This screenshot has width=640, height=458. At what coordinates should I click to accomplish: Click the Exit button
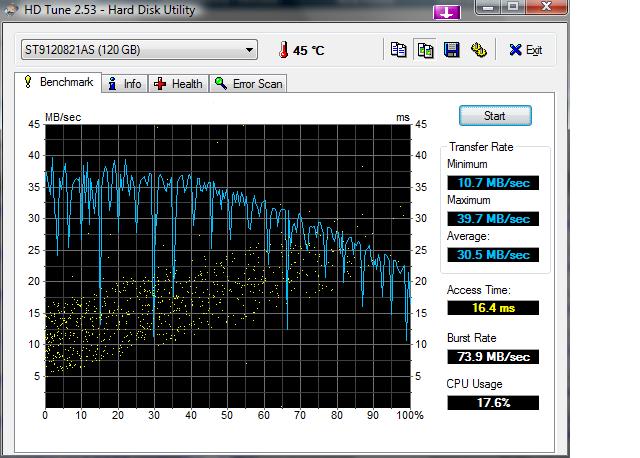525,50
